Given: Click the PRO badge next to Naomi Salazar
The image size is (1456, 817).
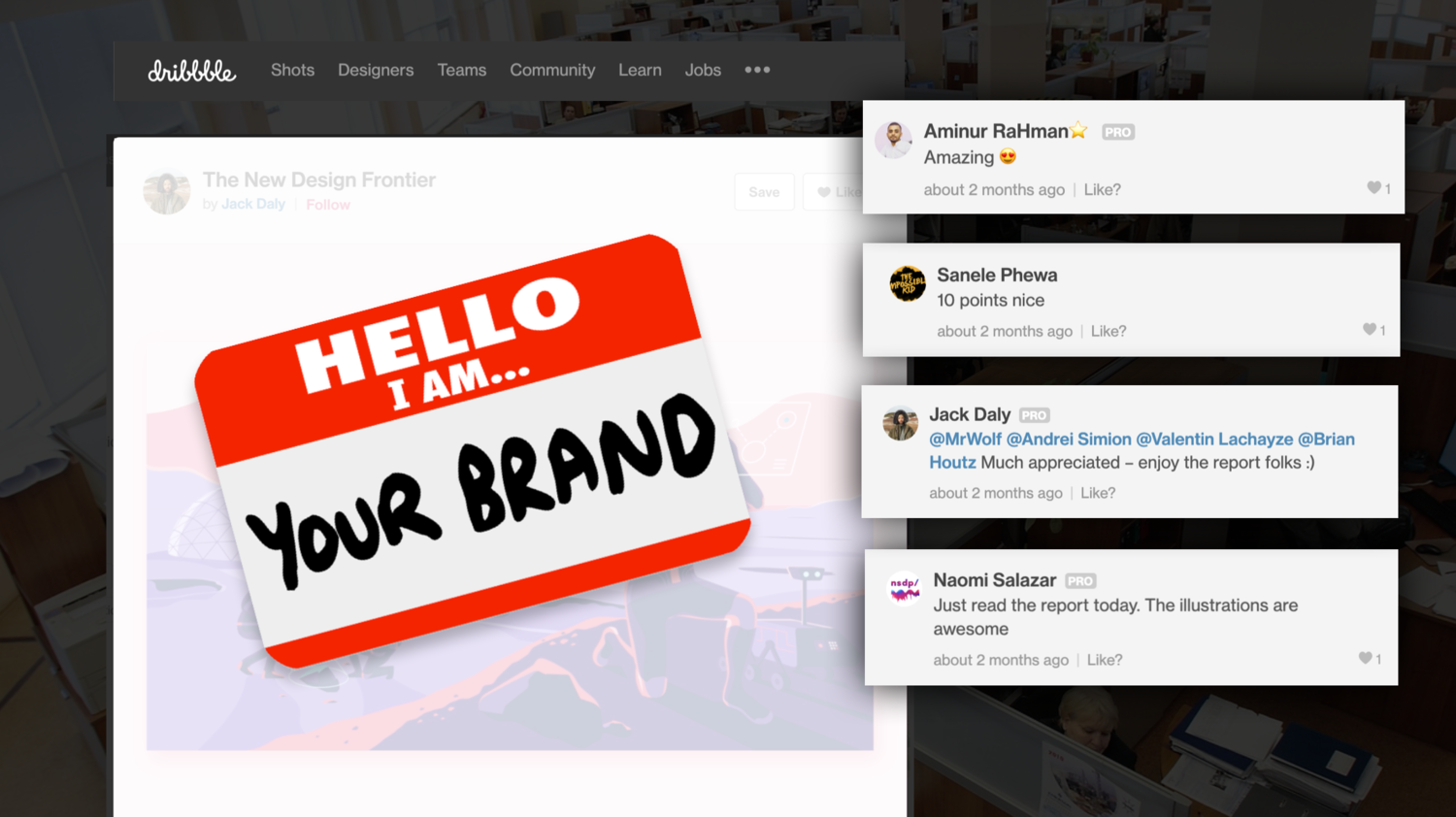Looking at the screenshot, I should point(1080,581).
